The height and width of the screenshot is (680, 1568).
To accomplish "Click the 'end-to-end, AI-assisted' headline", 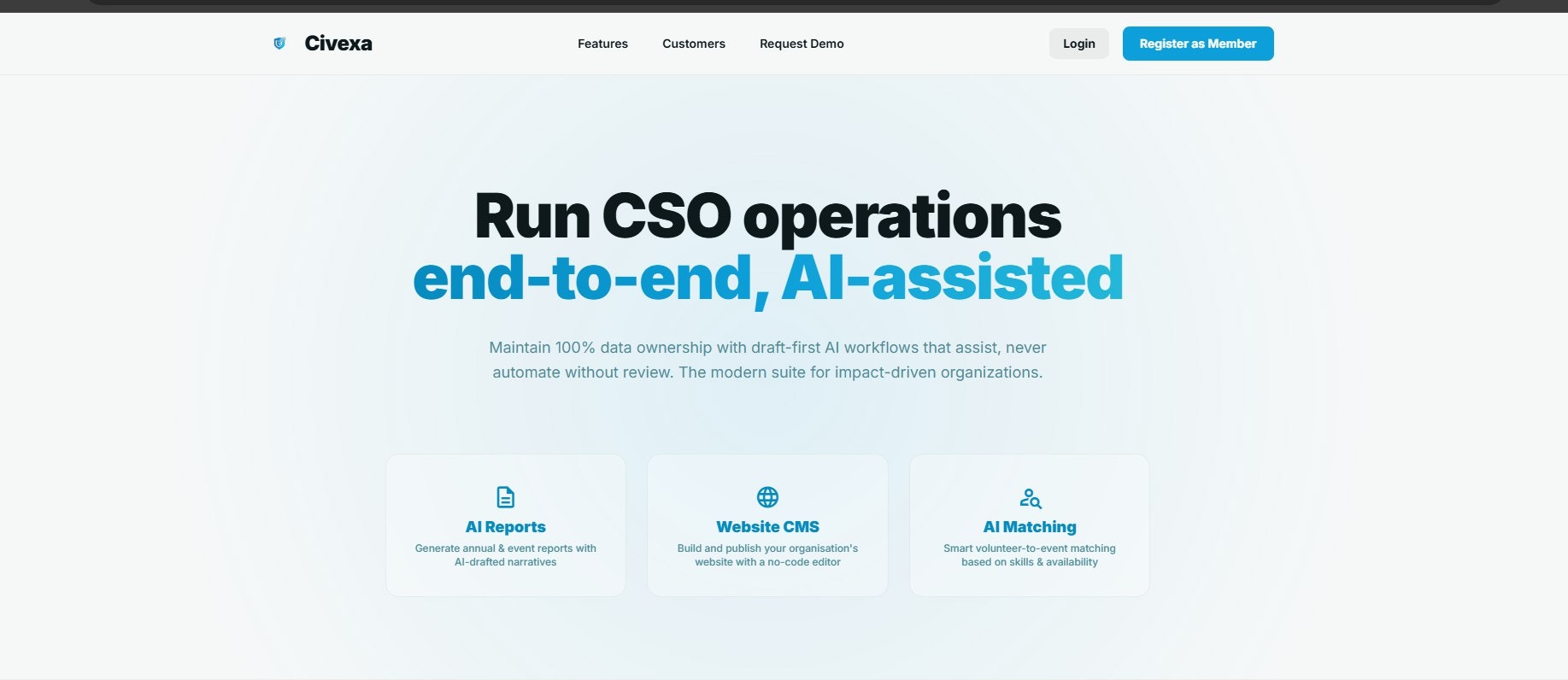I will 767,278.
